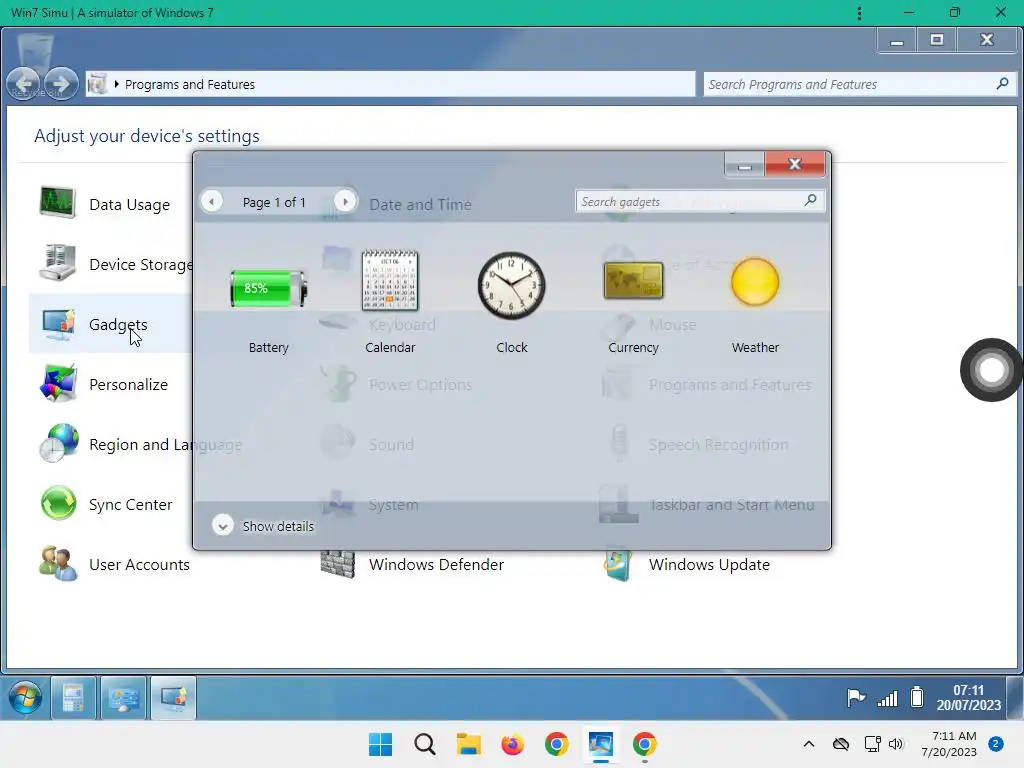
Task: Click the Windows Defender label
Action: click(x=436, y=564)
